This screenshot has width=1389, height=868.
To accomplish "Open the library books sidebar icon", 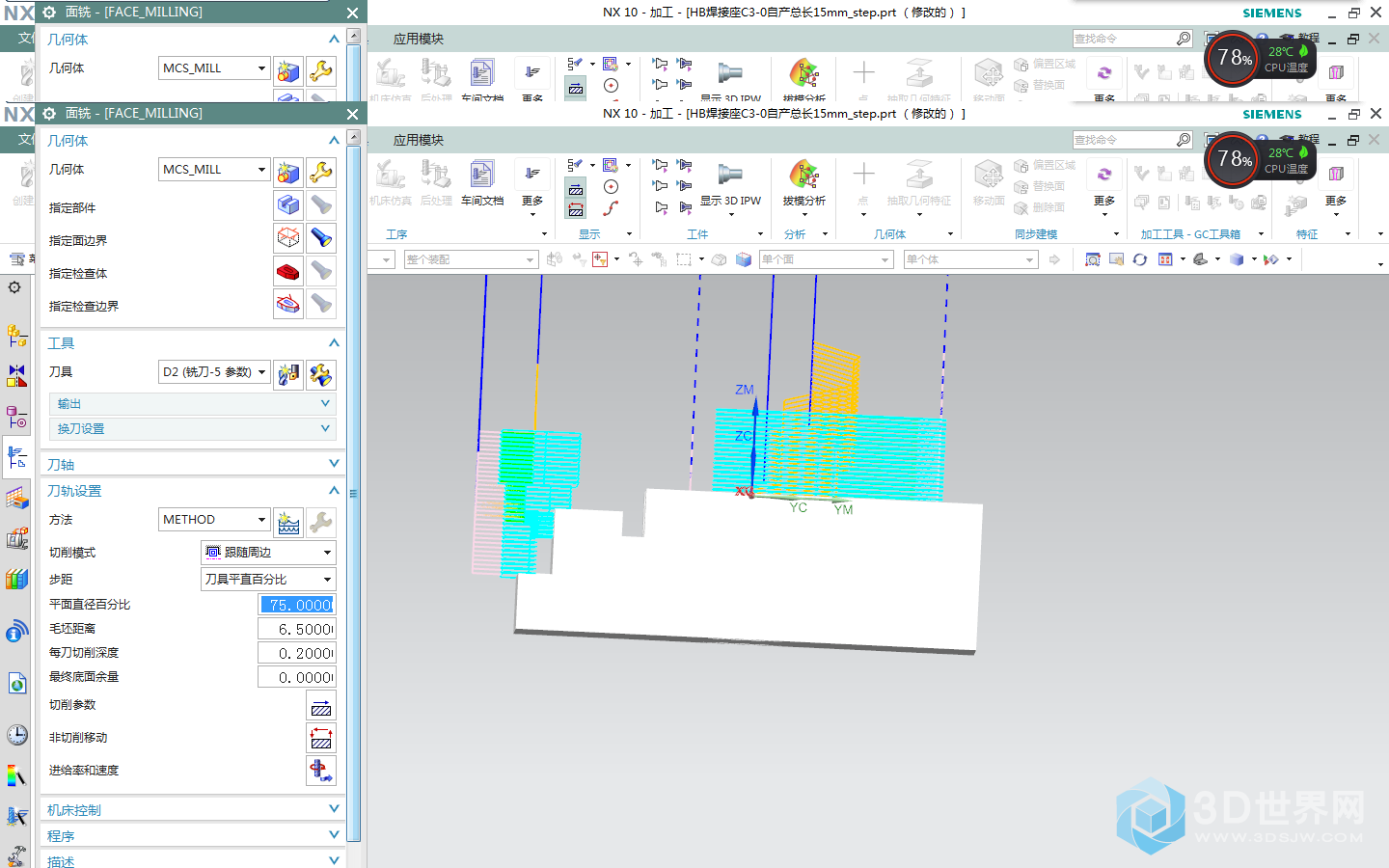I will 16,579.
